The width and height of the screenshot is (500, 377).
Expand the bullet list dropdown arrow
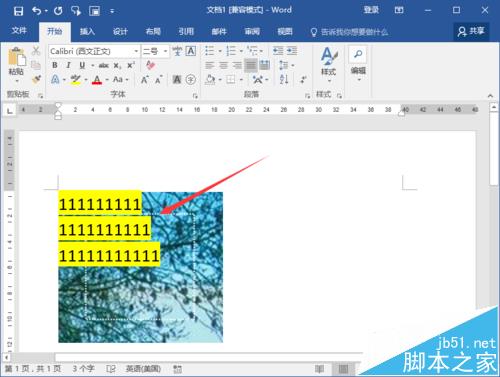coord(220,51)
